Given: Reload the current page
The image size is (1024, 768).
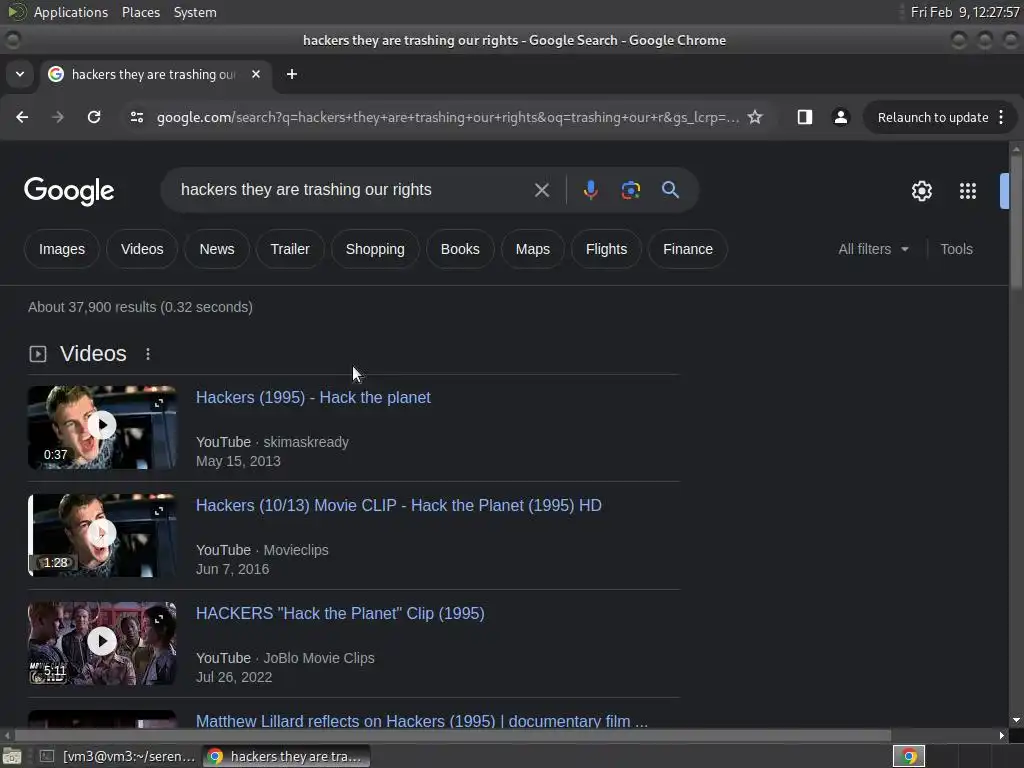Looking at the screenshot, I should click(x=94, y=117).
